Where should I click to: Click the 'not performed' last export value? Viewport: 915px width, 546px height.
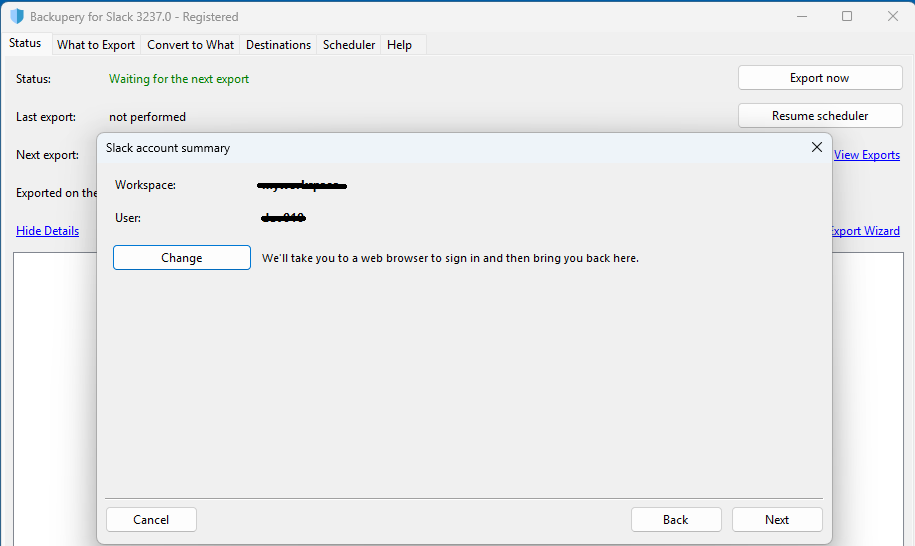(147, 117)
